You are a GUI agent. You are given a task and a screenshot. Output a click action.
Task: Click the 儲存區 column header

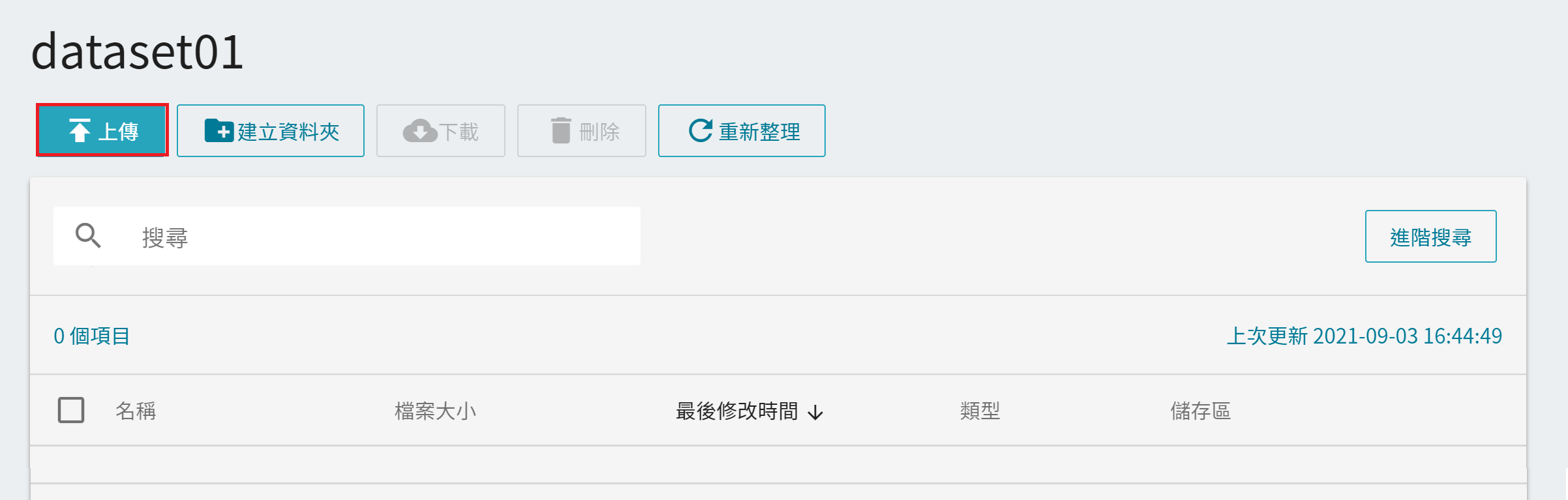(1200, 411)
